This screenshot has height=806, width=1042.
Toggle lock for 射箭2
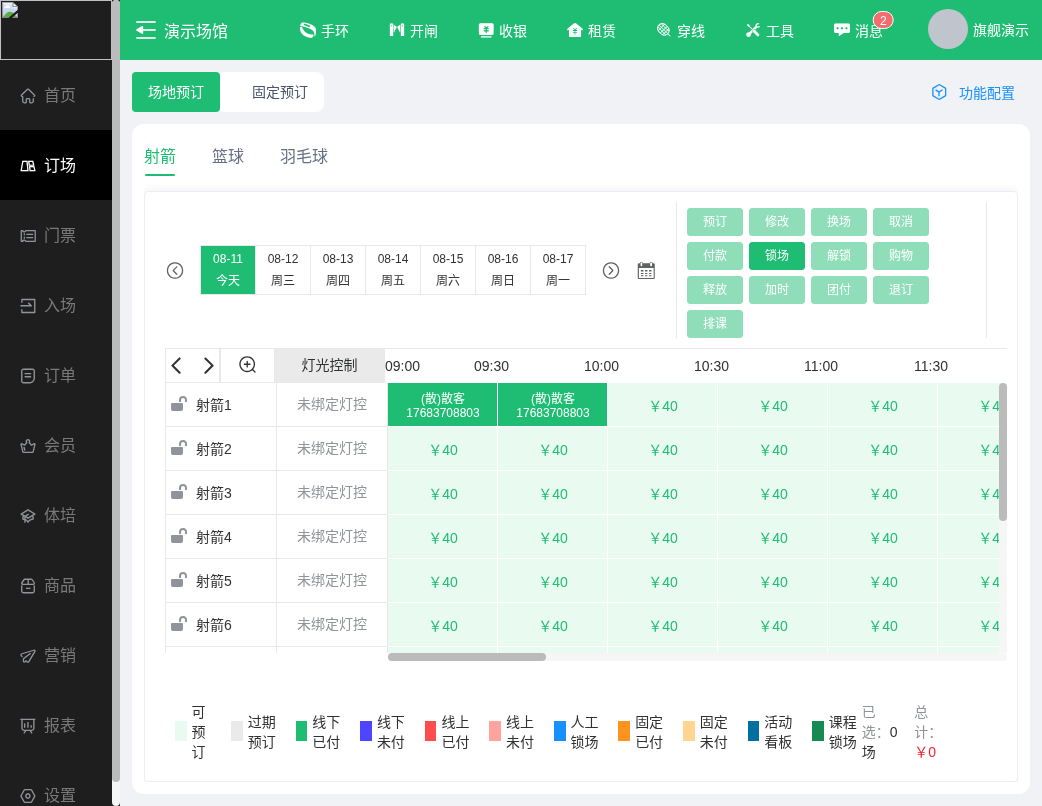[178, 448]
